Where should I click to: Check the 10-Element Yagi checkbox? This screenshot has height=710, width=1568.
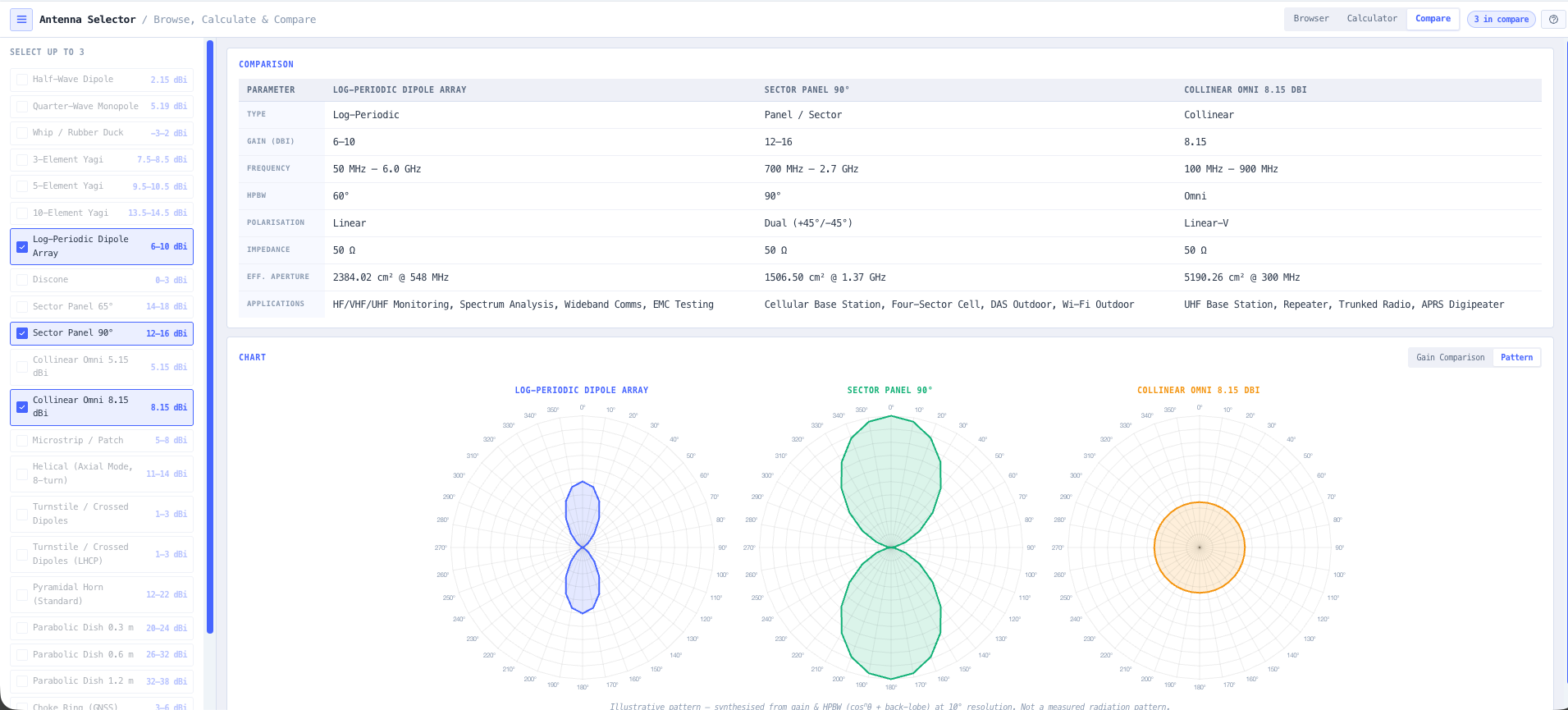22,213
